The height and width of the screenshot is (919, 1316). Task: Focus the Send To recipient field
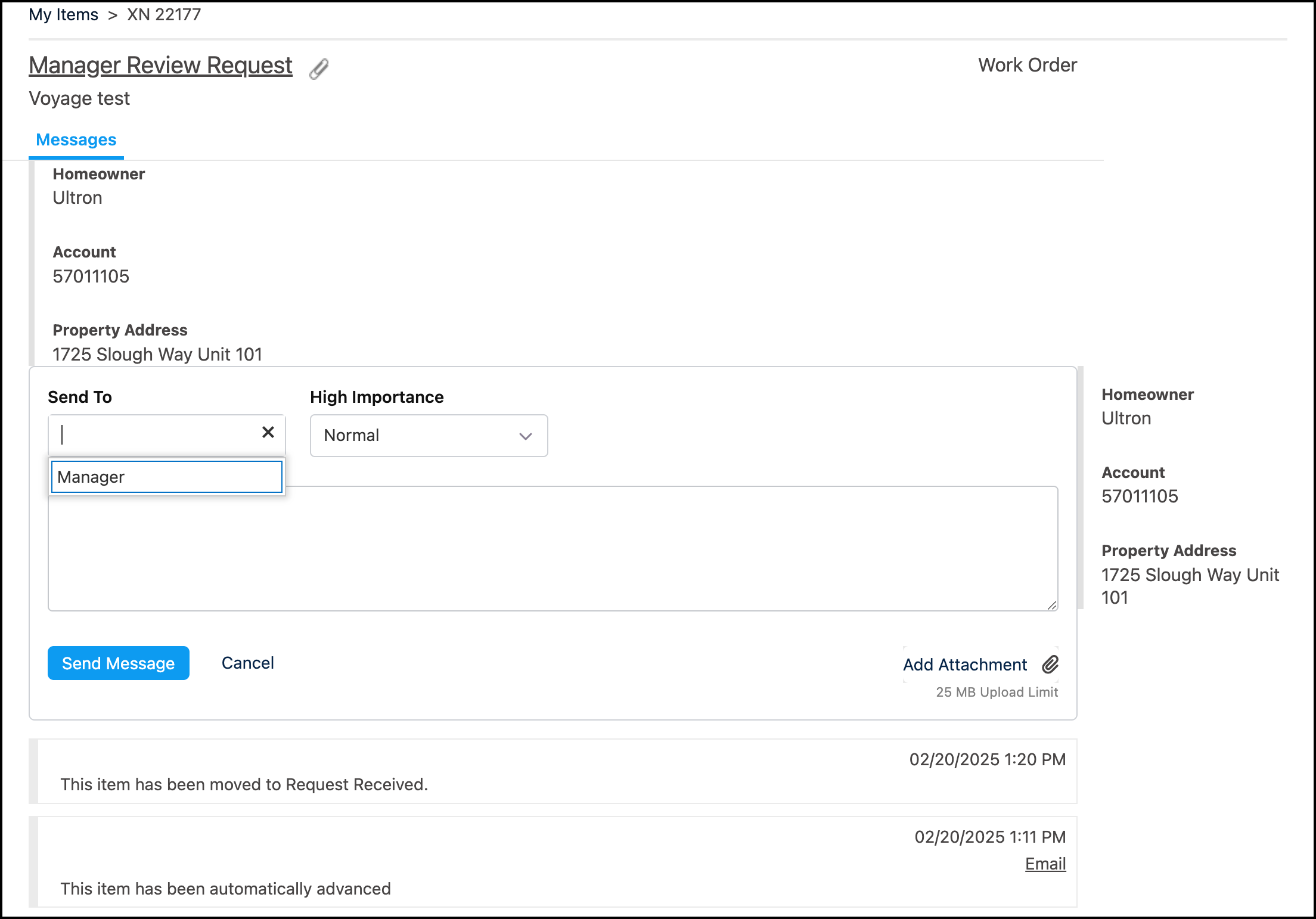[155, 435]
